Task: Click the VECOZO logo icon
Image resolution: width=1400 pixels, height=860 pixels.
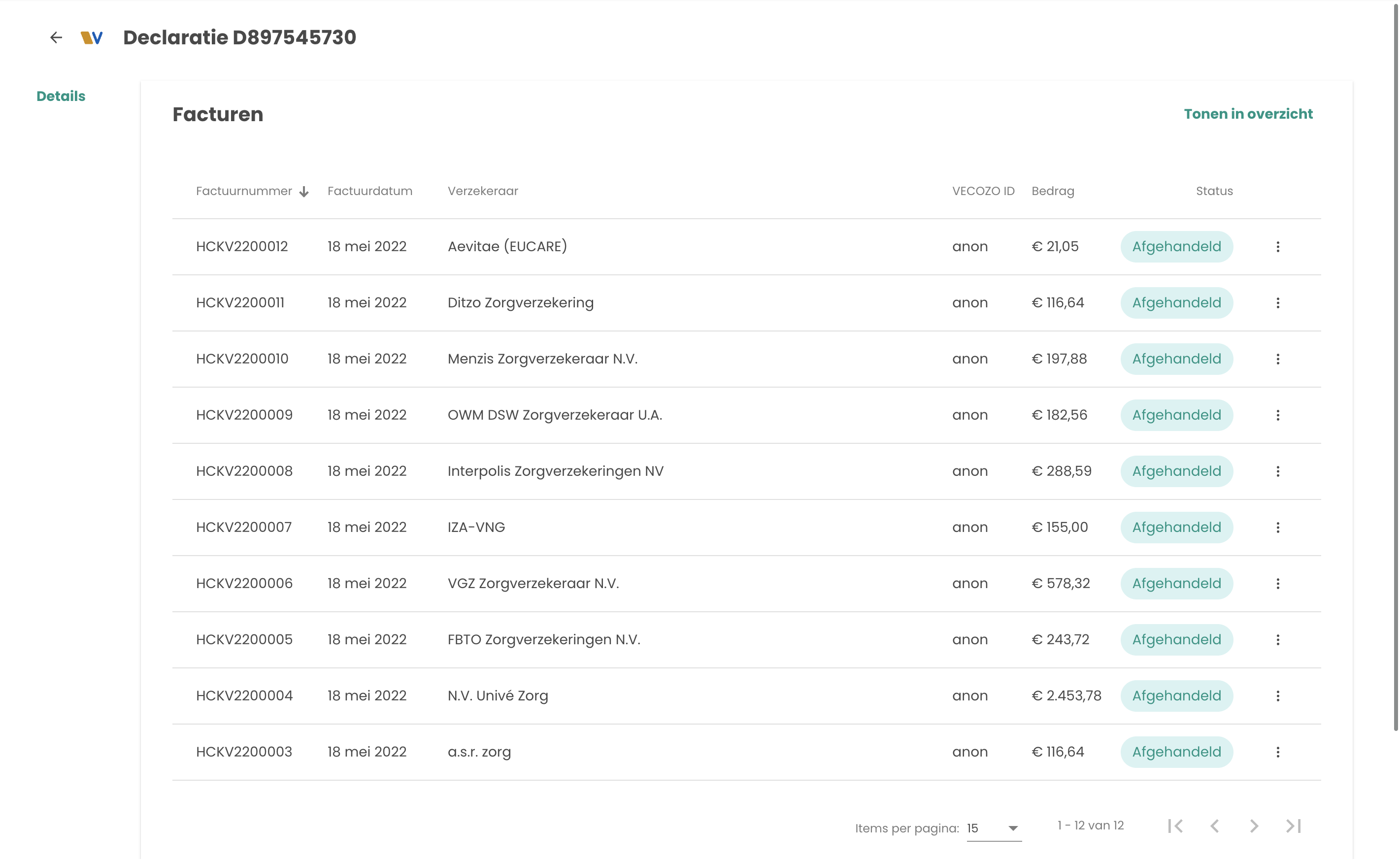Action: coord(92,37)
